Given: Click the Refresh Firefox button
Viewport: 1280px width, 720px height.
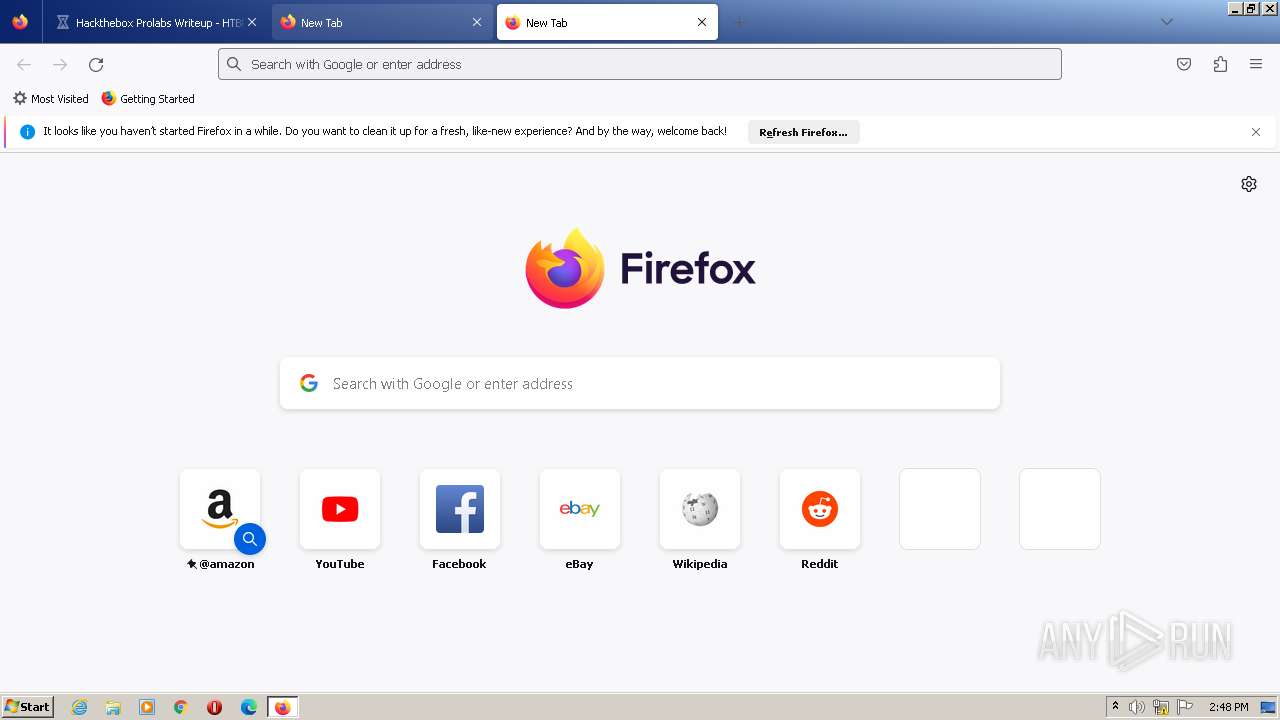Looking at the screenshot, I should (x=803, y=132).
